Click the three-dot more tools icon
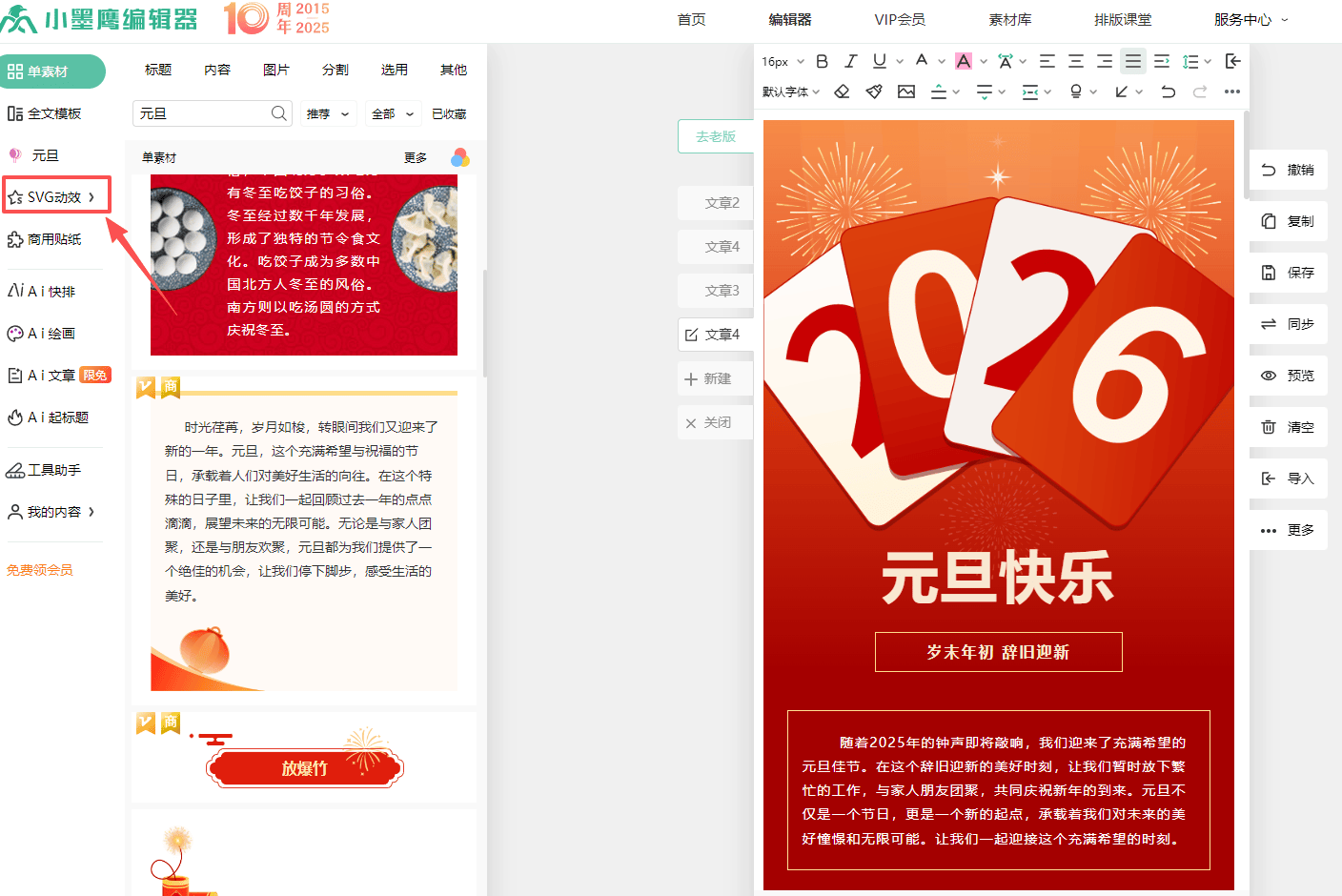Image resolution: width=1342 pixels, height=896 pixels. (1231, 92)
